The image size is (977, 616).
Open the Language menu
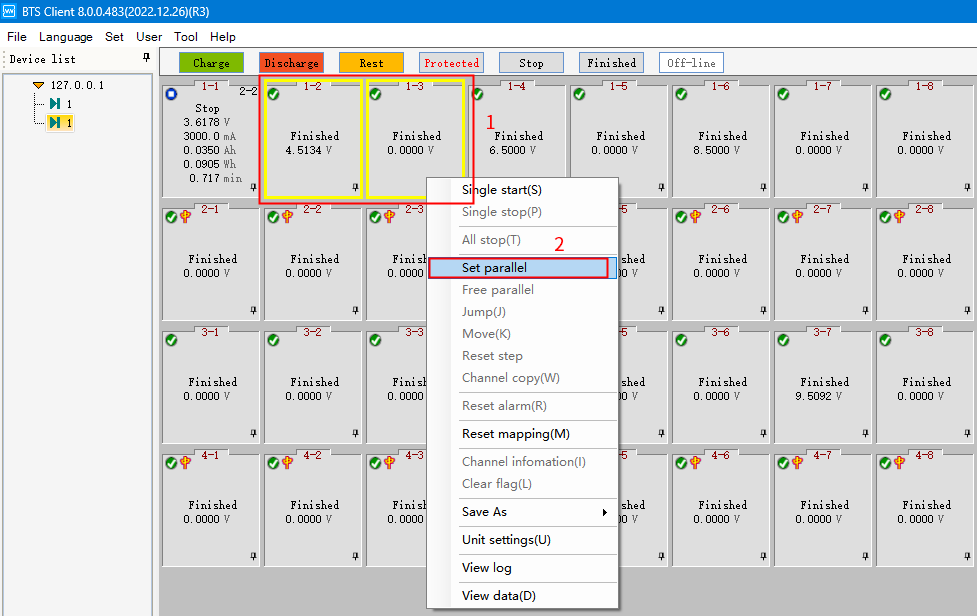coord(65,37)
